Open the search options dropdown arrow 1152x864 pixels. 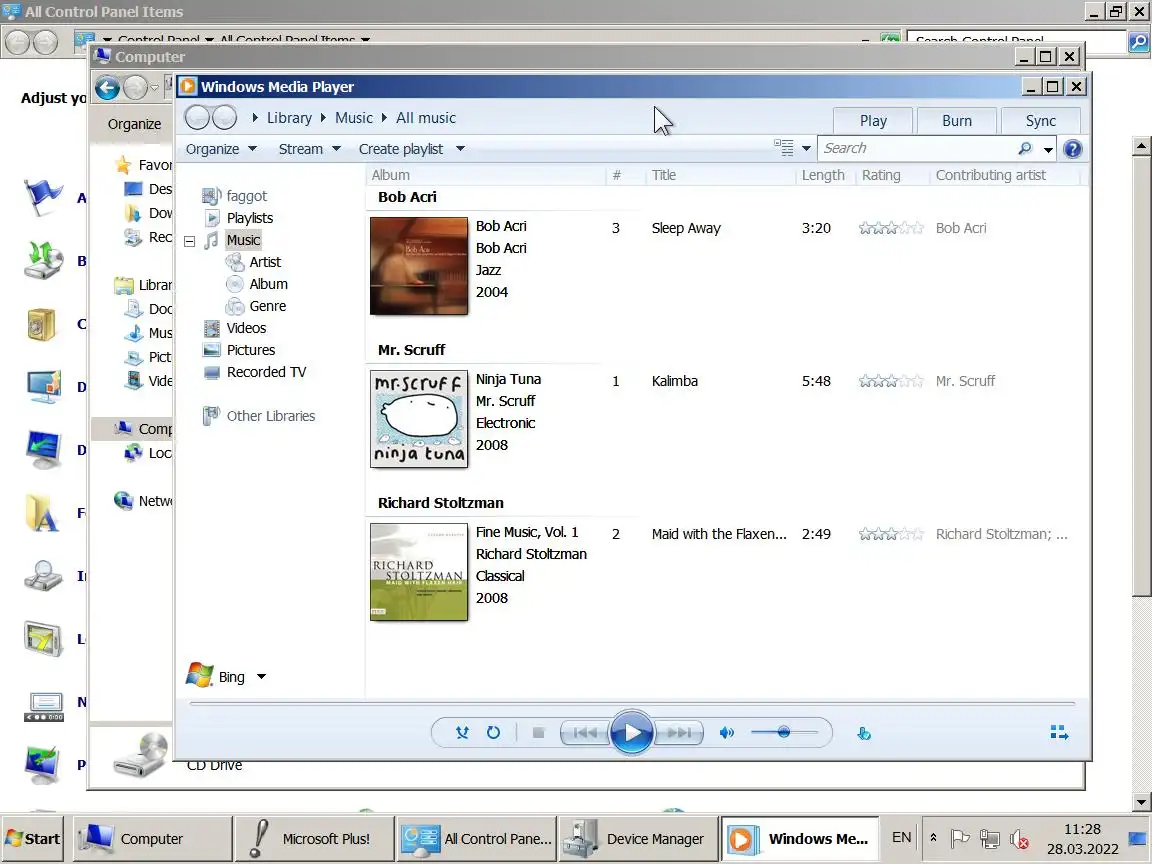pyautogui.click(x=1048, y=149)
